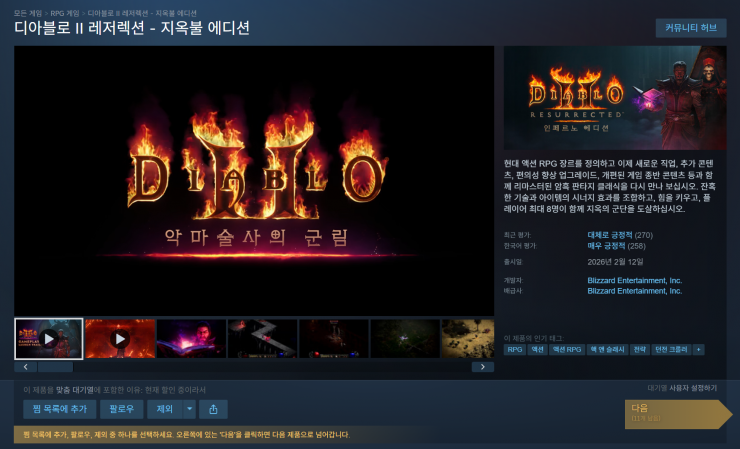
Task: Select the RPG tag
Action: (x=515, y=349)
